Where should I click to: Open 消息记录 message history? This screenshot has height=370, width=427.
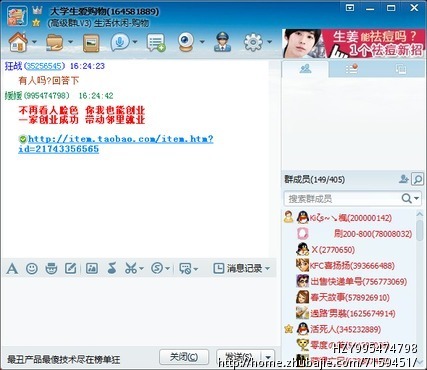238,268
